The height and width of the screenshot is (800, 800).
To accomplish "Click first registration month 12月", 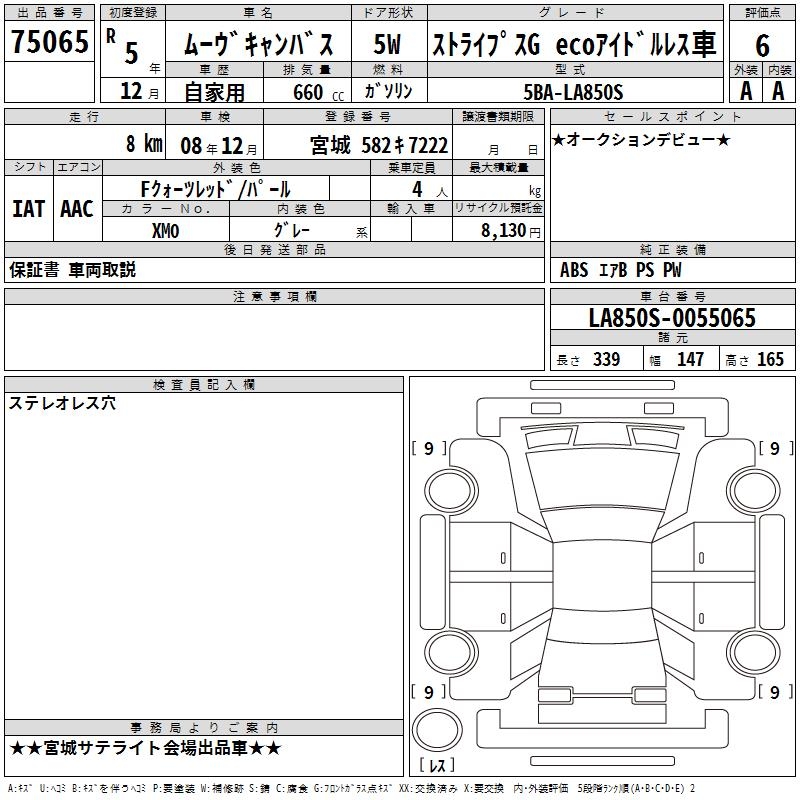I will (x=140, y=91).
